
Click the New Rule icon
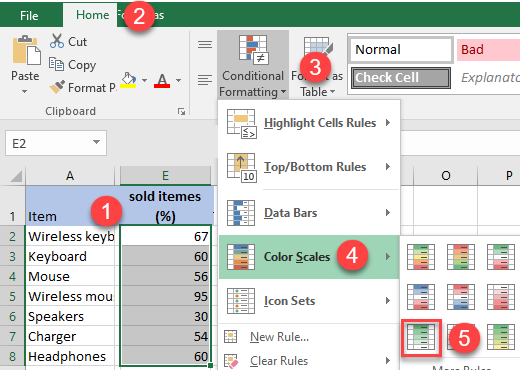point(231,337)
